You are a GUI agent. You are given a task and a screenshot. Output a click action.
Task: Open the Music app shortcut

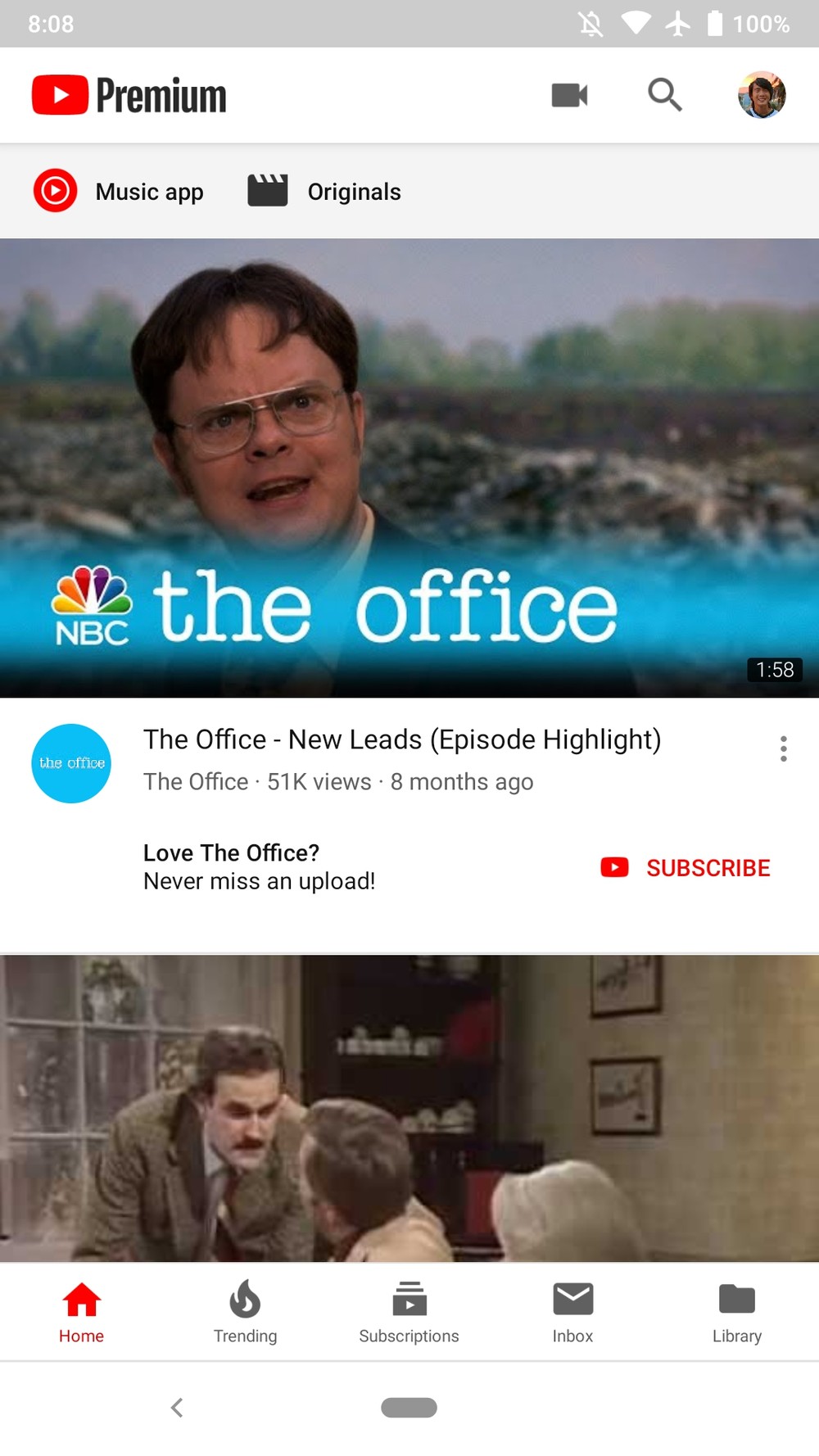pos(119,191)
